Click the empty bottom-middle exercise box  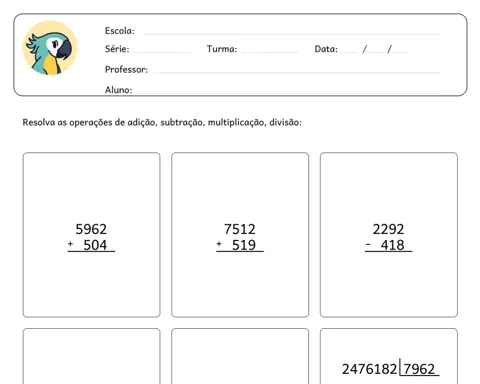[240, 356]
